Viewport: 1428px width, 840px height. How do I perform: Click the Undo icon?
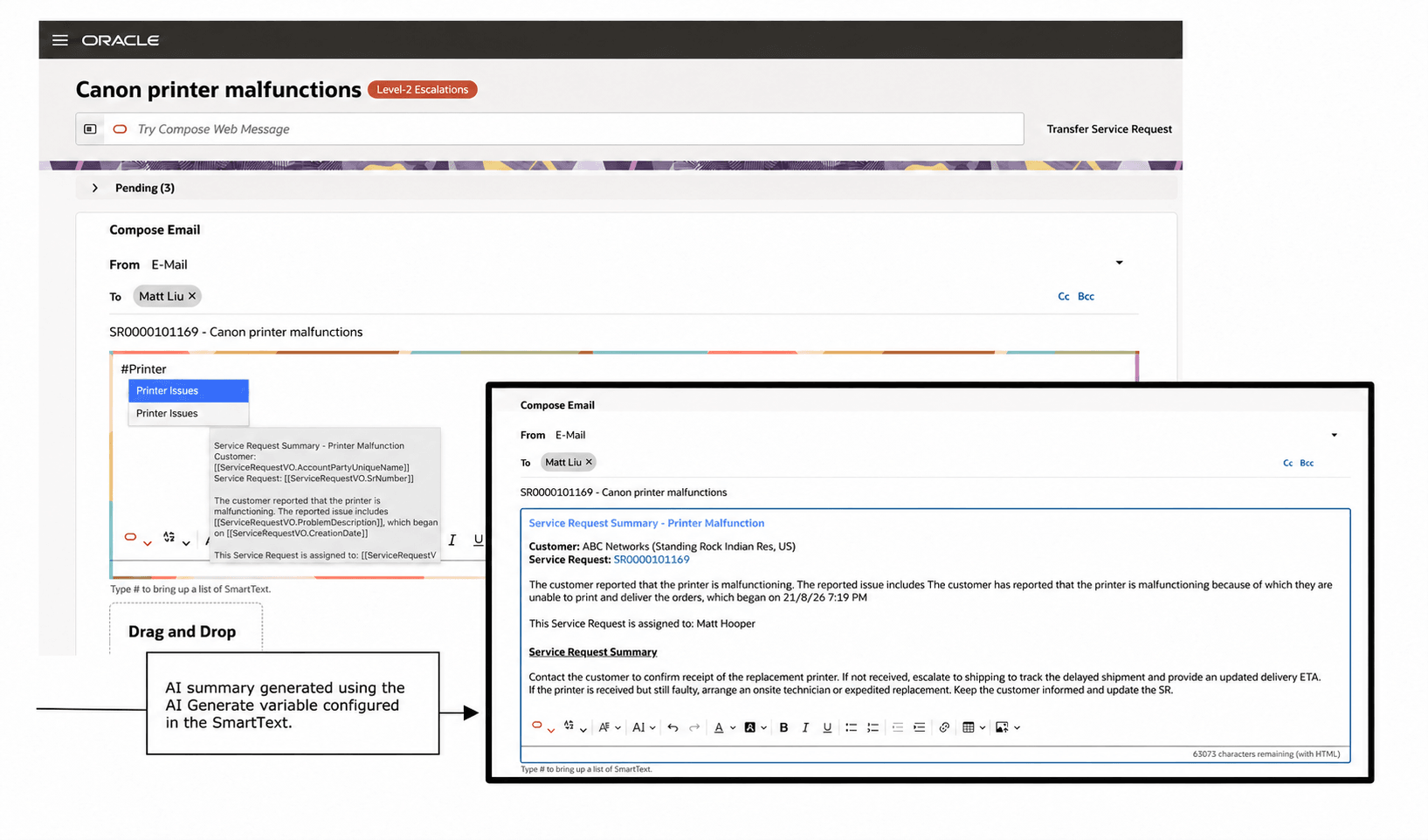673,727
